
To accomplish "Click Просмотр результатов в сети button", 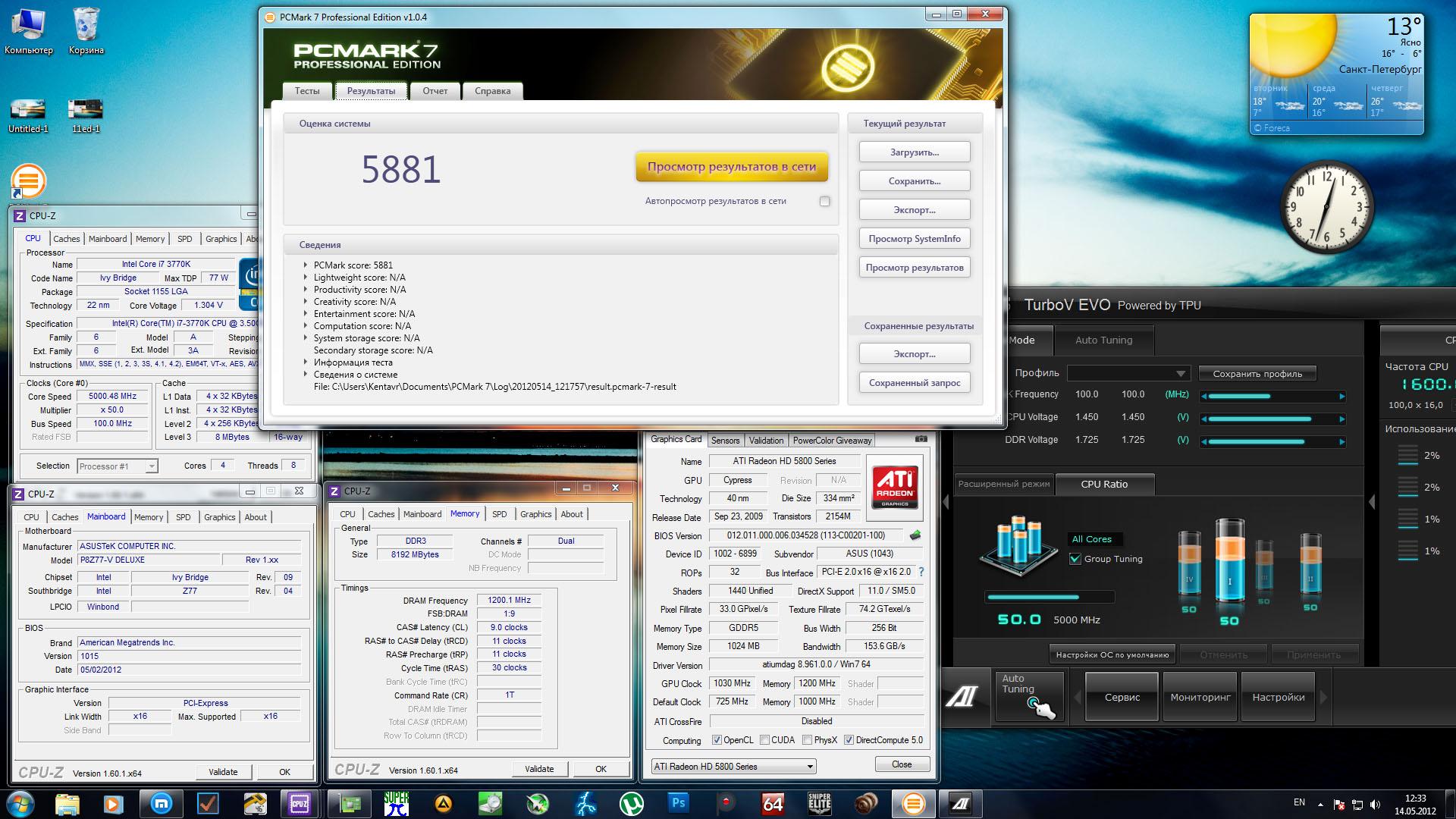I will click(x=732, y=167).
